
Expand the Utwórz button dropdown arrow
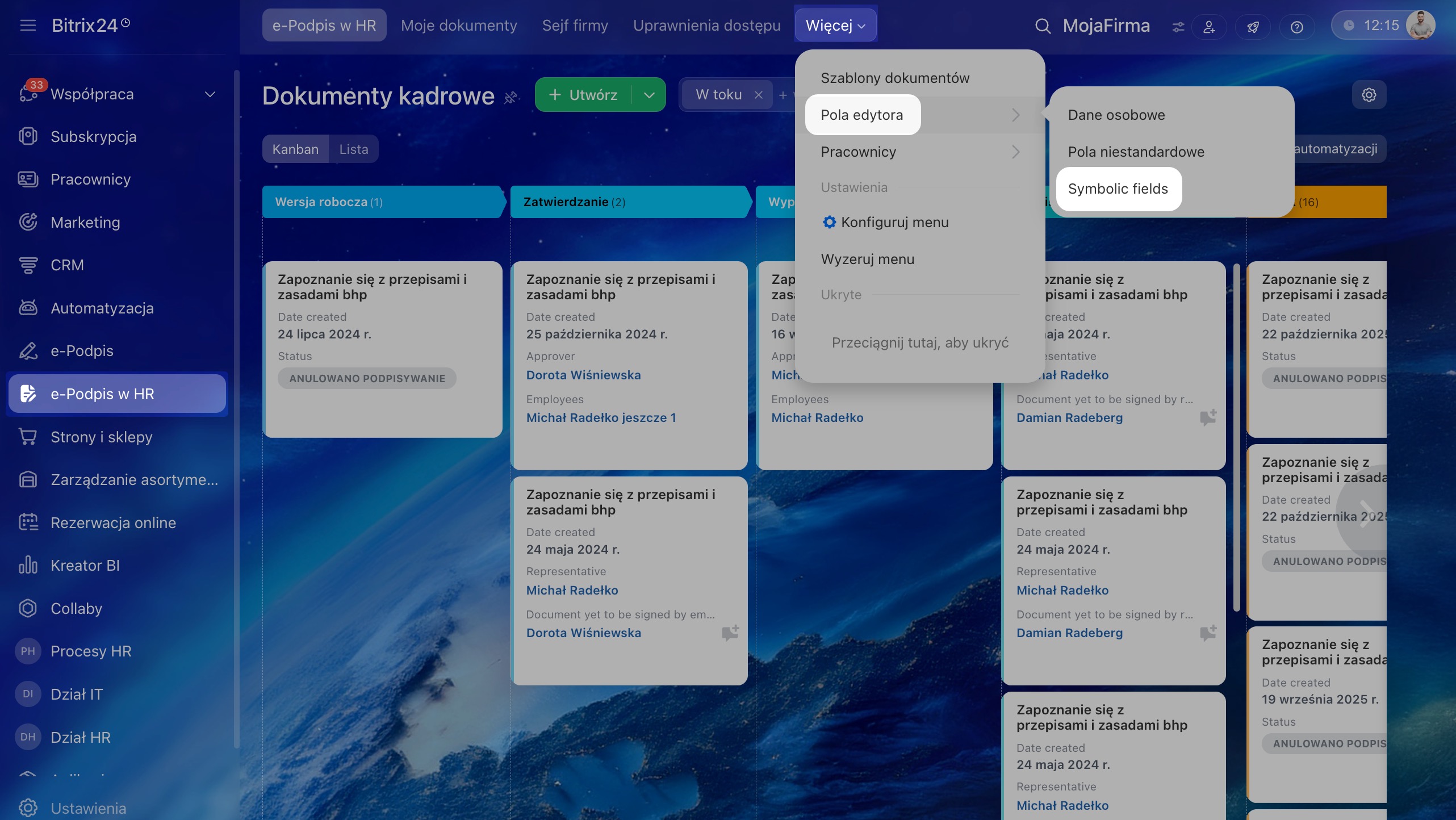pyautogui.click(x=649, y=95)
